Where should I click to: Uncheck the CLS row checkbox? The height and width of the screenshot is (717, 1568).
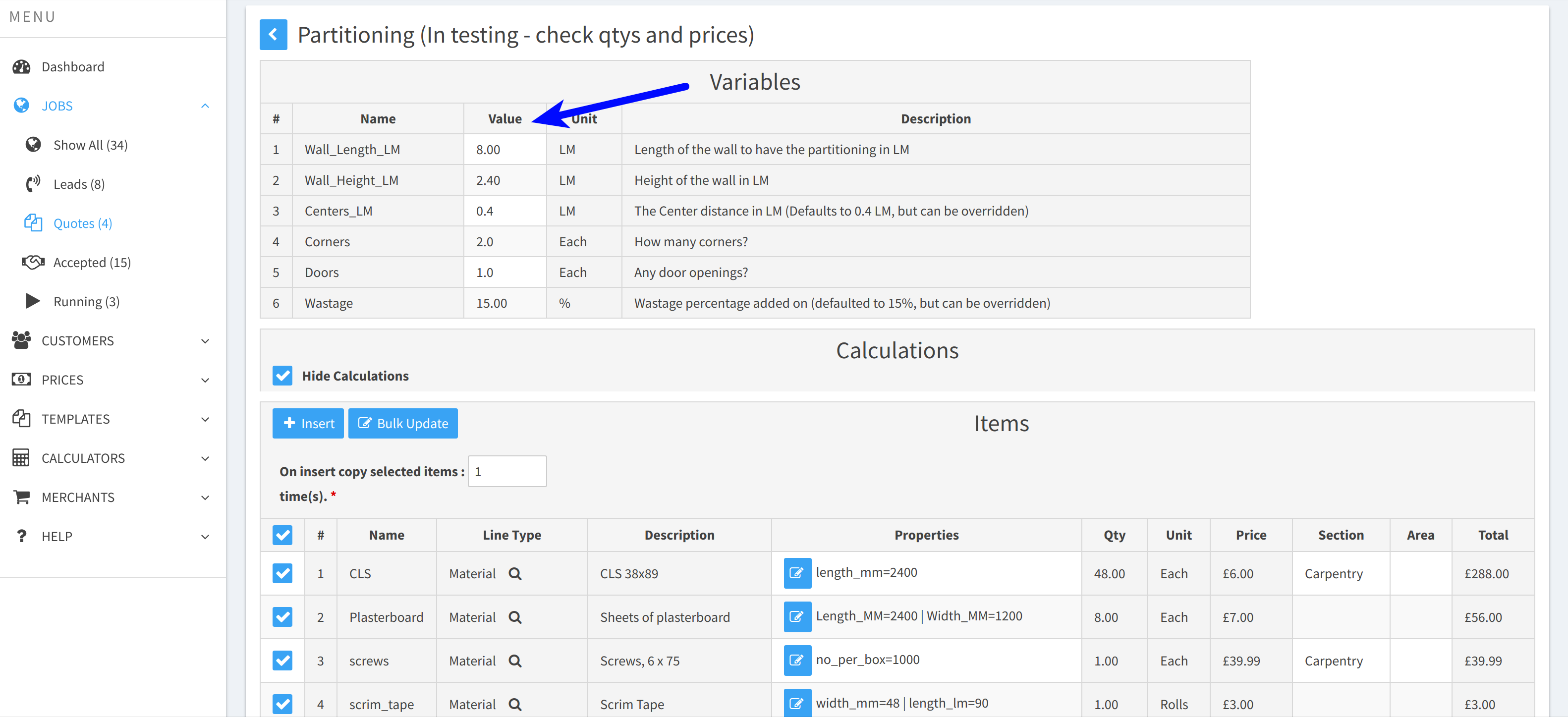282,573
